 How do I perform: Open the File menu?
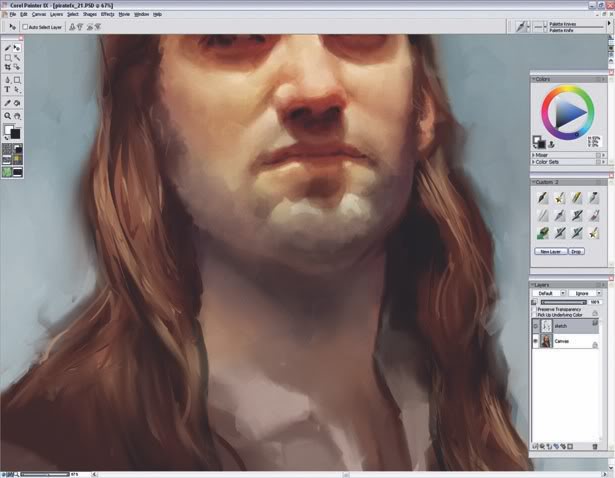pyautogui.click(x=13, y=14)
